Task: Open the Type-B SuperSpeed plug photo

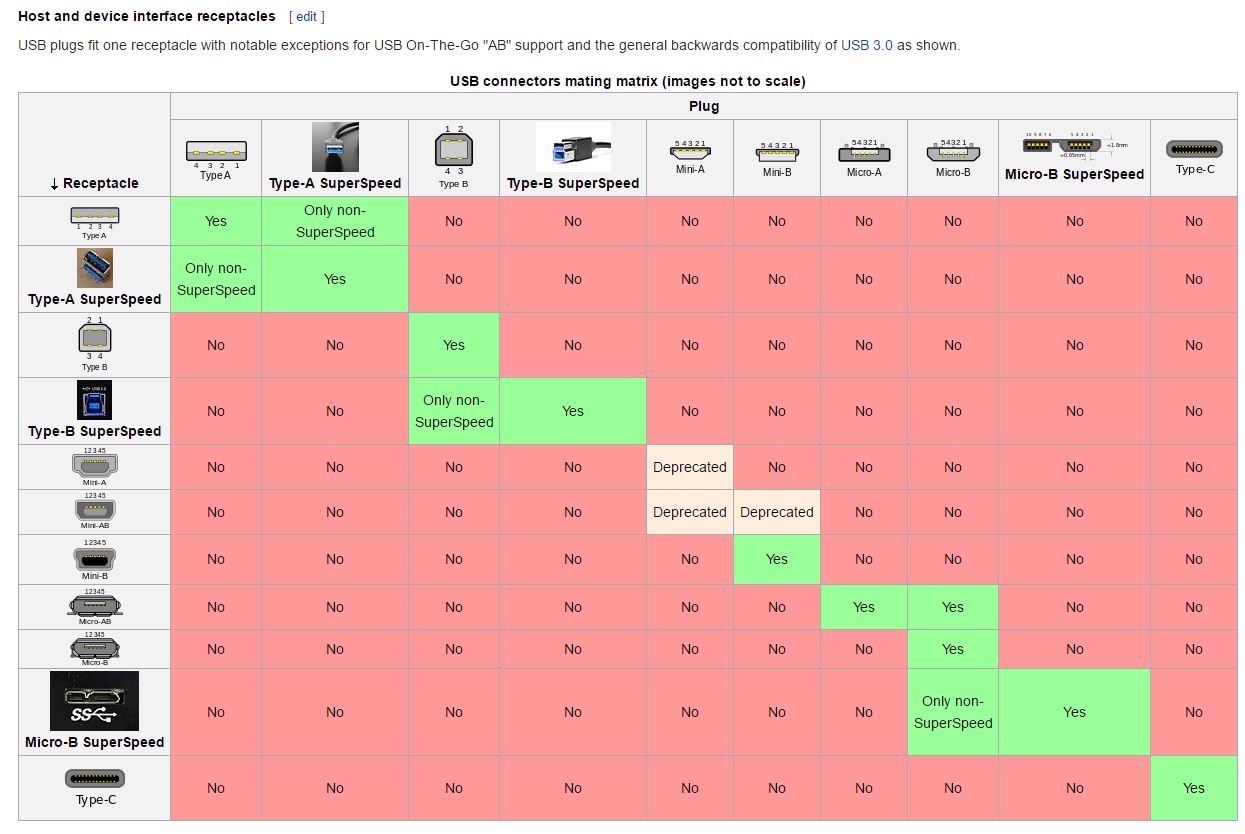Action: [573, 147]
